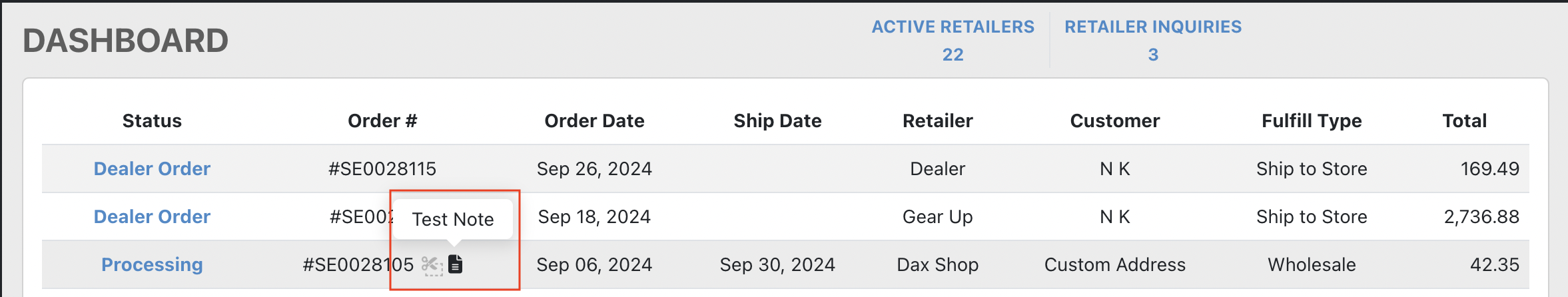Sort by Fulfill Type column header
This screenshot has height=297, width=1568.
tap(1312, 121)
